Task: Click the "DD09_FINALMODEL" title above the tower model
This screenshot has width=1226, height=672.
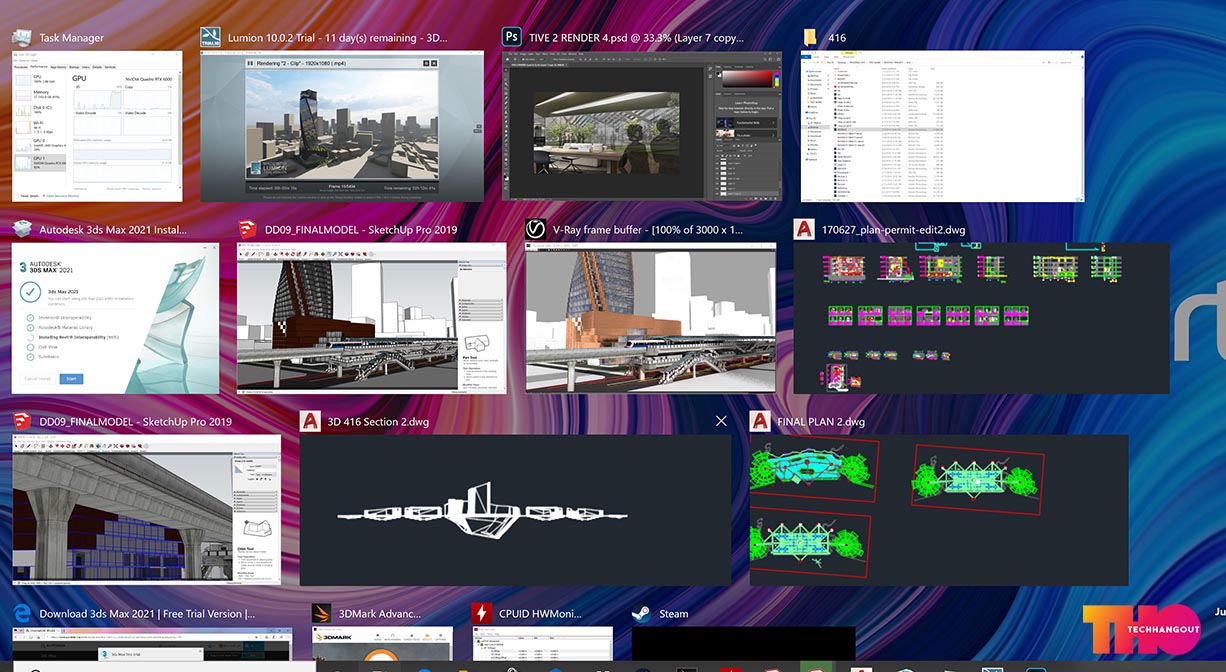Action: point(361,230)
